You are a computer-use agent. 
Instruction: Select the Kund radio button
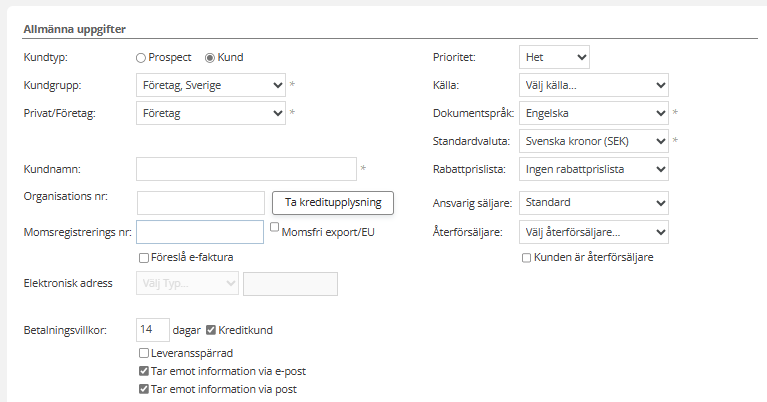click(x=210, y=58)
